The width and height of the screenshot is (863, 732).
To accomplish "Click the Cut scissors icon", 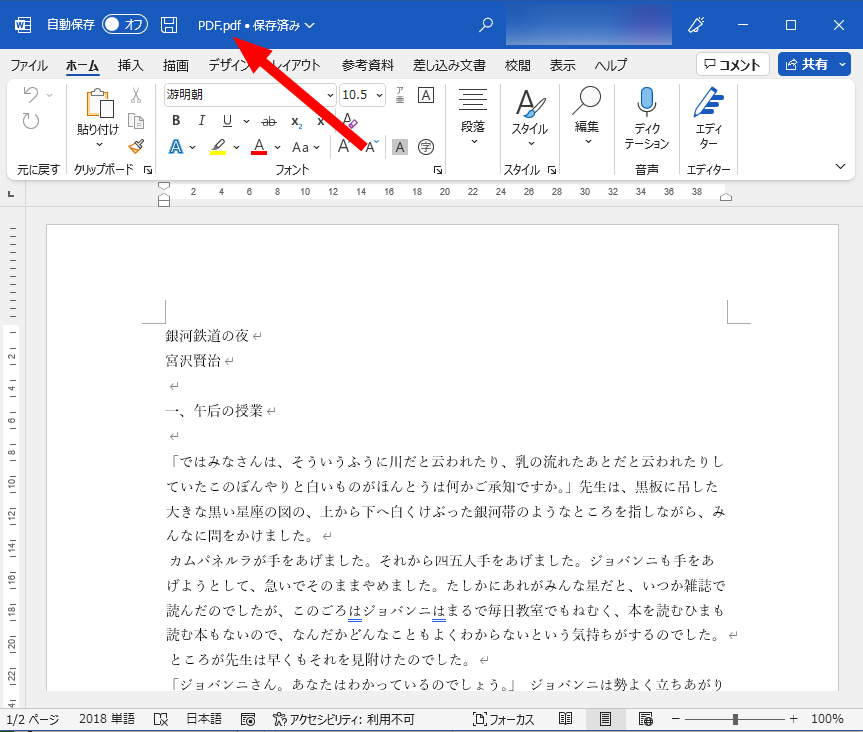I will coord(135,95).
